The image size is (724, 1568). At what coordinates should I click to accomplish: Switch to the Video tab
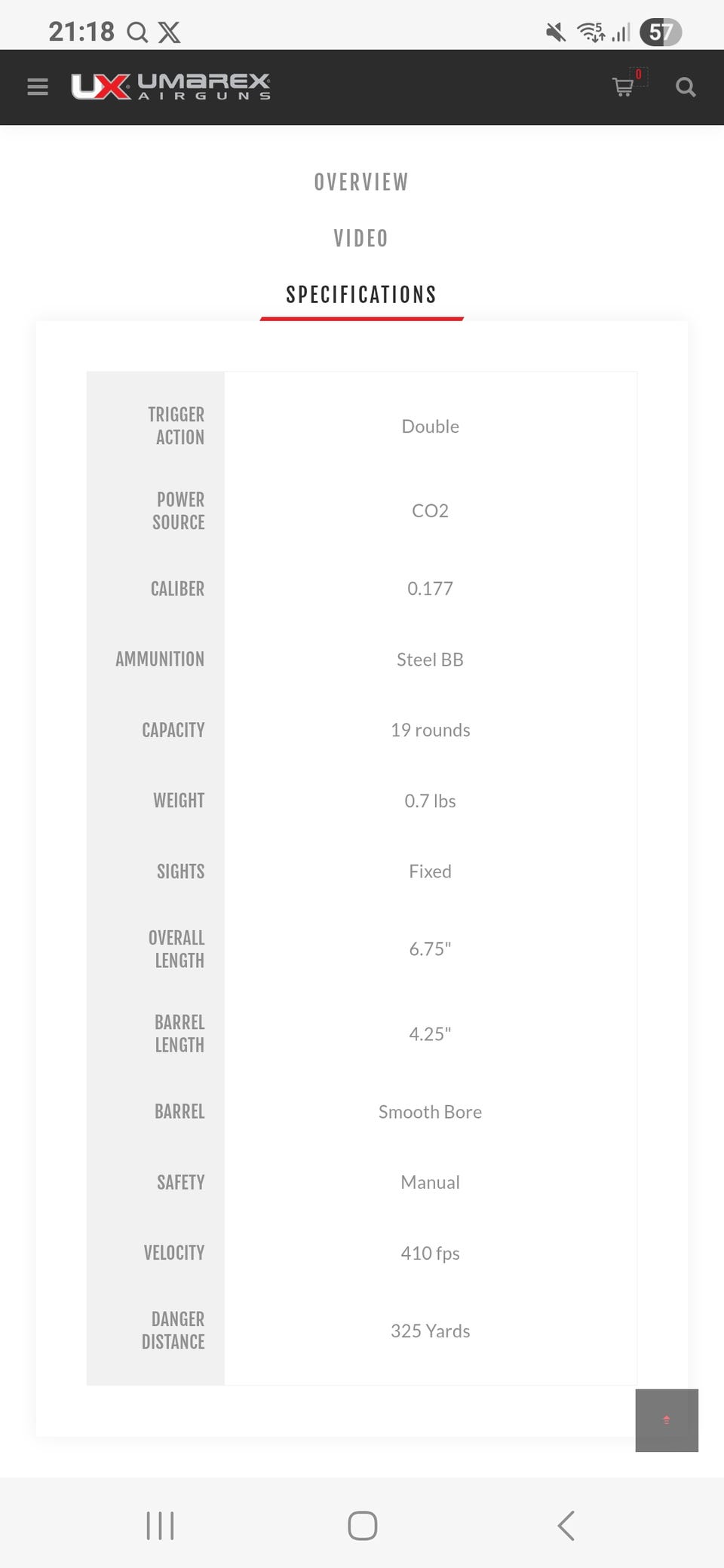pyautogui.click(x=361, y=238)
